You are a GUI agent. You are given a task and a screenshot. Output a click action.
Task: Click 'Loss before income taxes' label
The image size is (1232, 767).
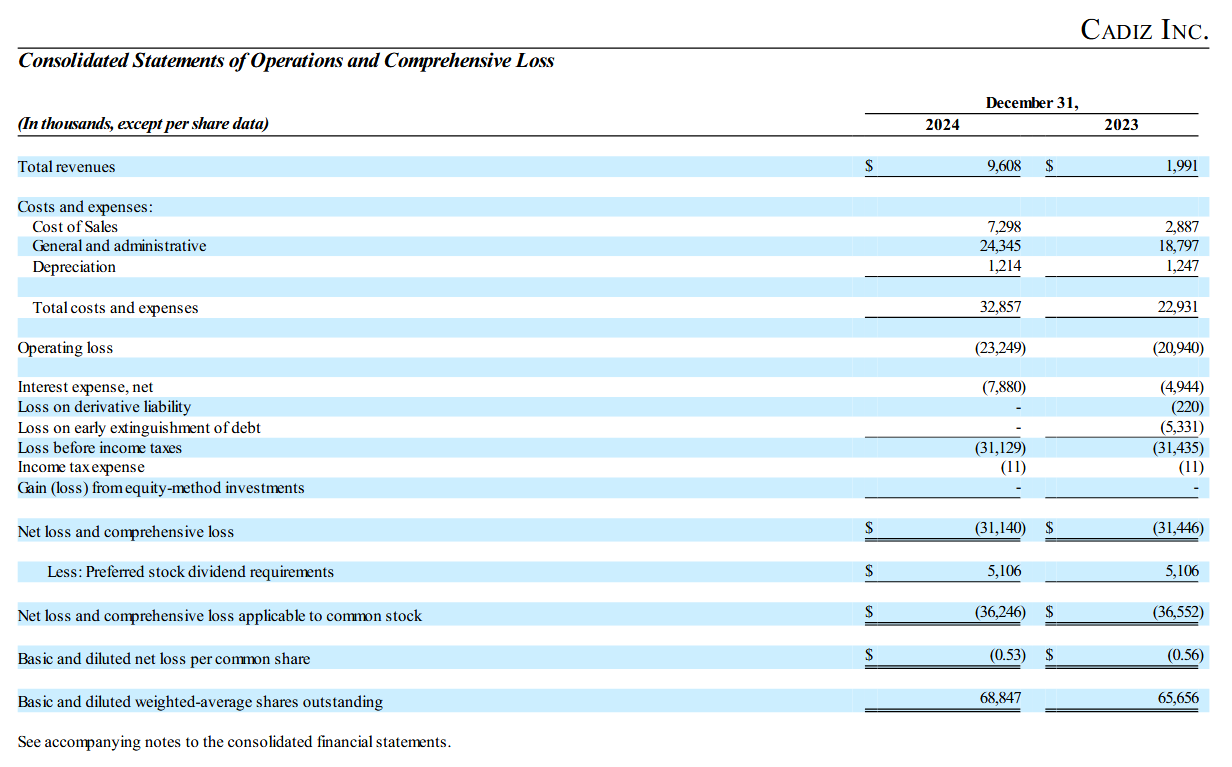tap(100, 448)
